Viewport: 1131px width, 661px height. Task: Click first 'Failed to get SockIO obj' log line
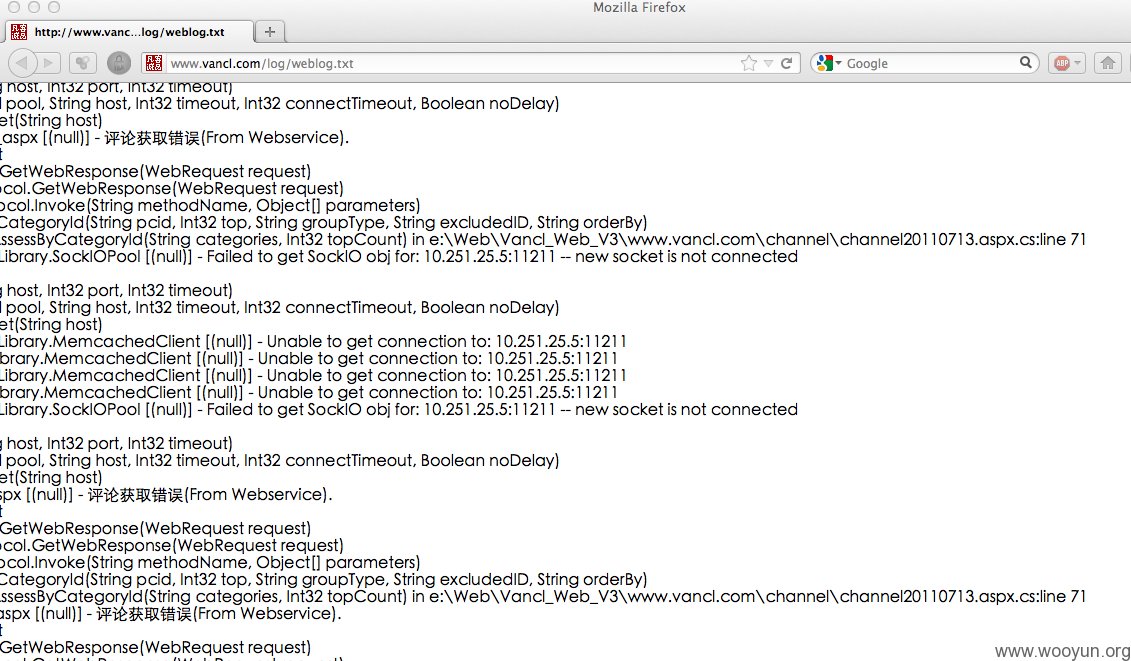click(x=399, y=257)
